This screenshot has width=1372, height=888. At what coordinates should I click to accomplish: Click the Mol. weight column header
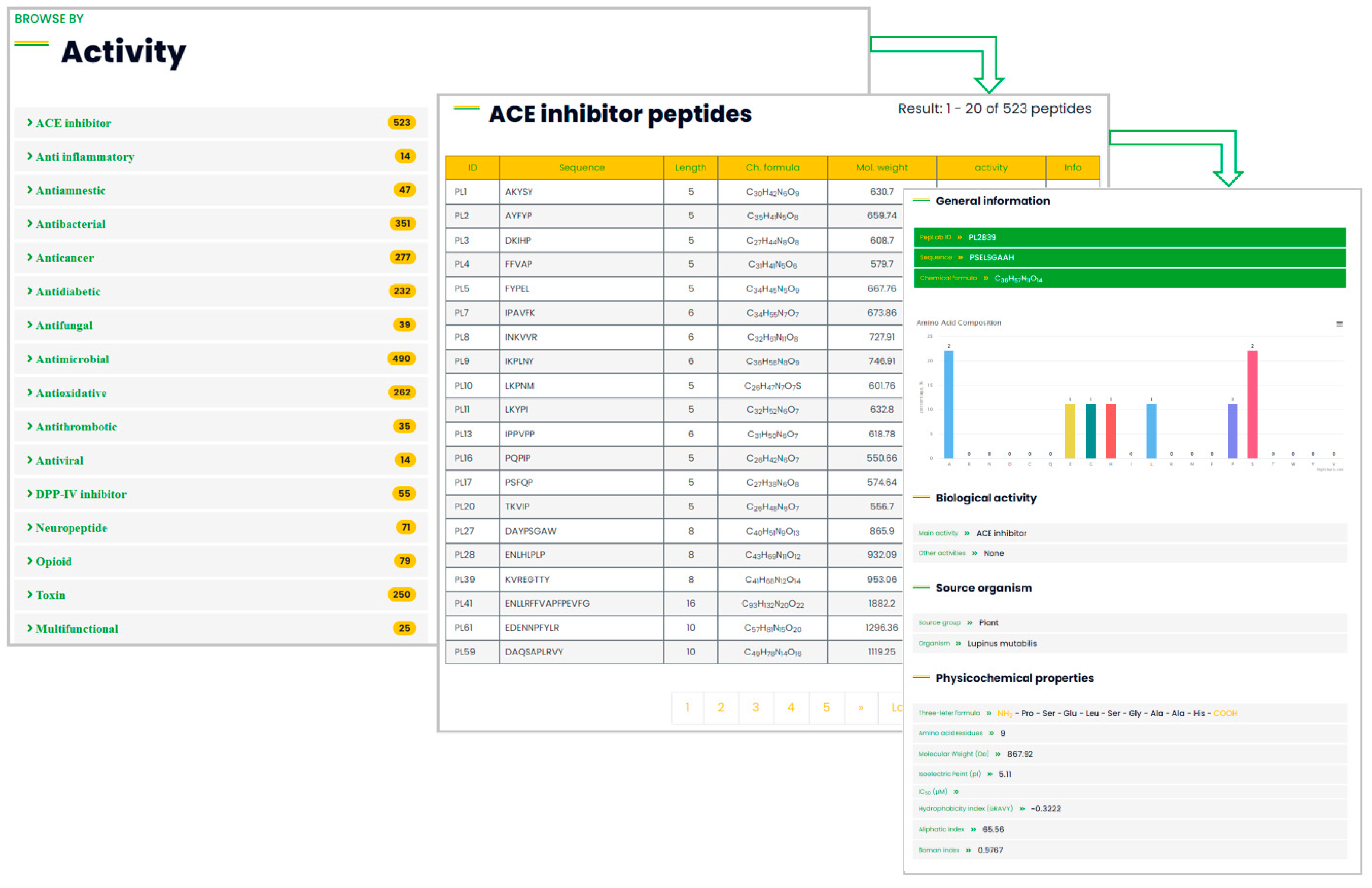pyautogui.click(x=881, y=167)
